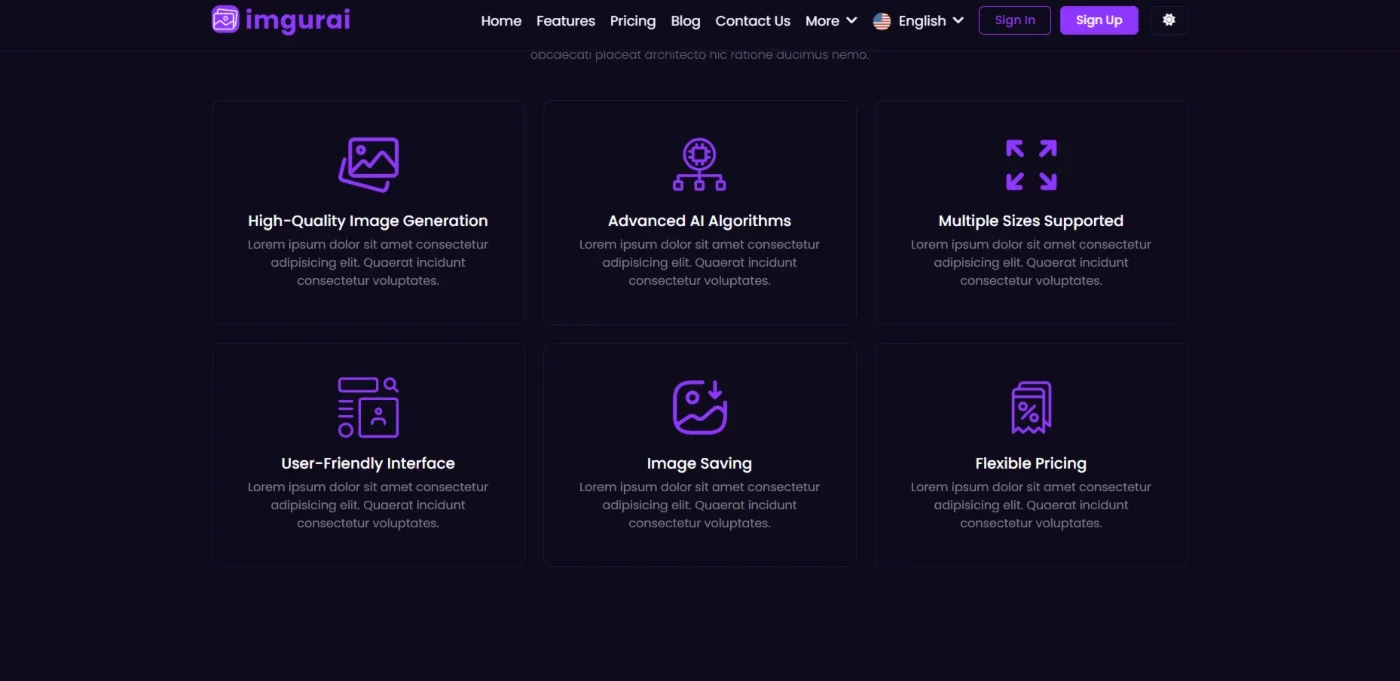Image resolution: width=1400 pixels, height=681 pixels.
Task: Click the US flag language icon
Action: click(882, 21)
